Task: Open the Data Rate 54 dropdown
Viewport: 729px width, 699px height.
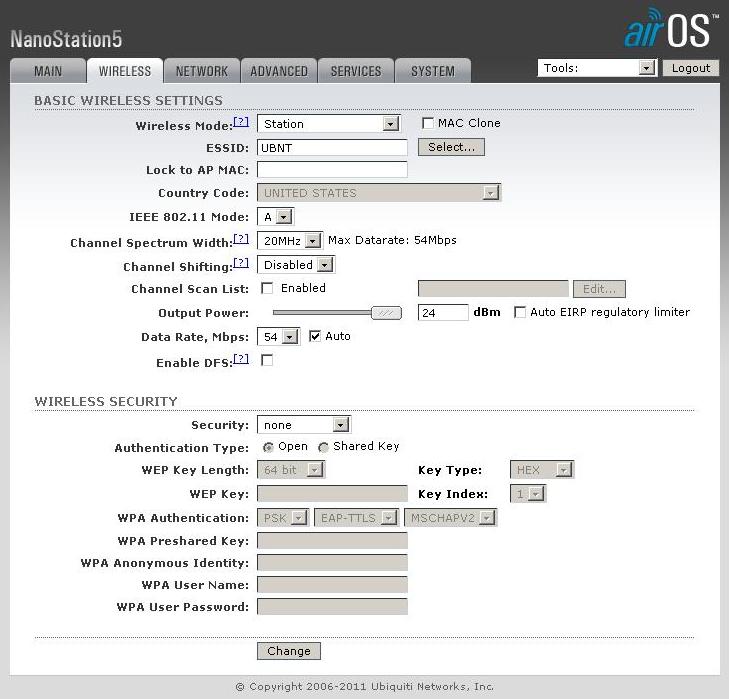Action: point(278,337)
